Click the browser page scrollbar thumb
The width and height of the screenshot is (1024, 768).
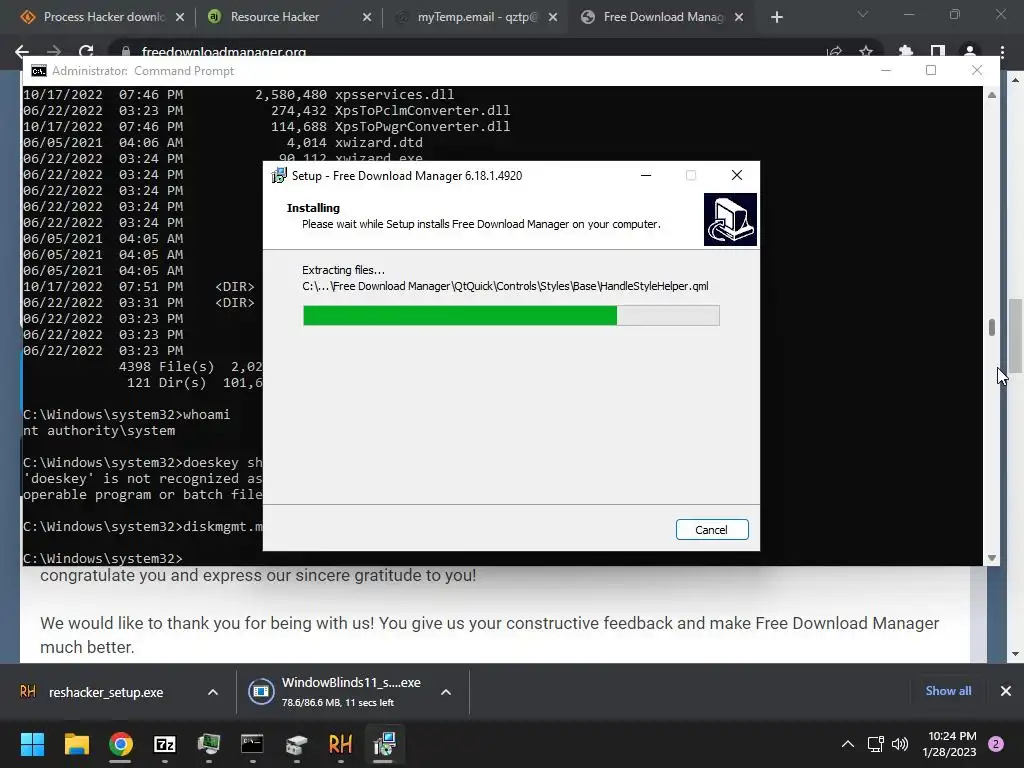1015,334
